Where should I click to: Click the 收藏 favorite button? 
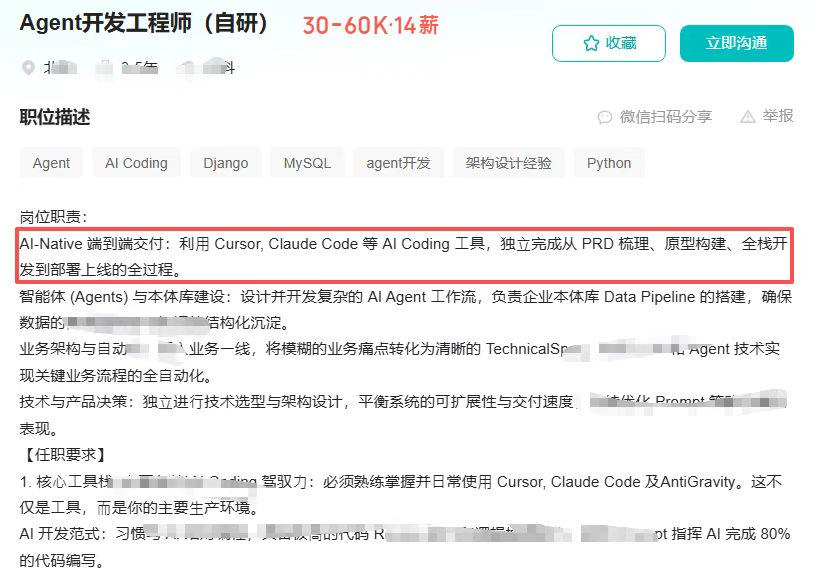coord(609,43)
